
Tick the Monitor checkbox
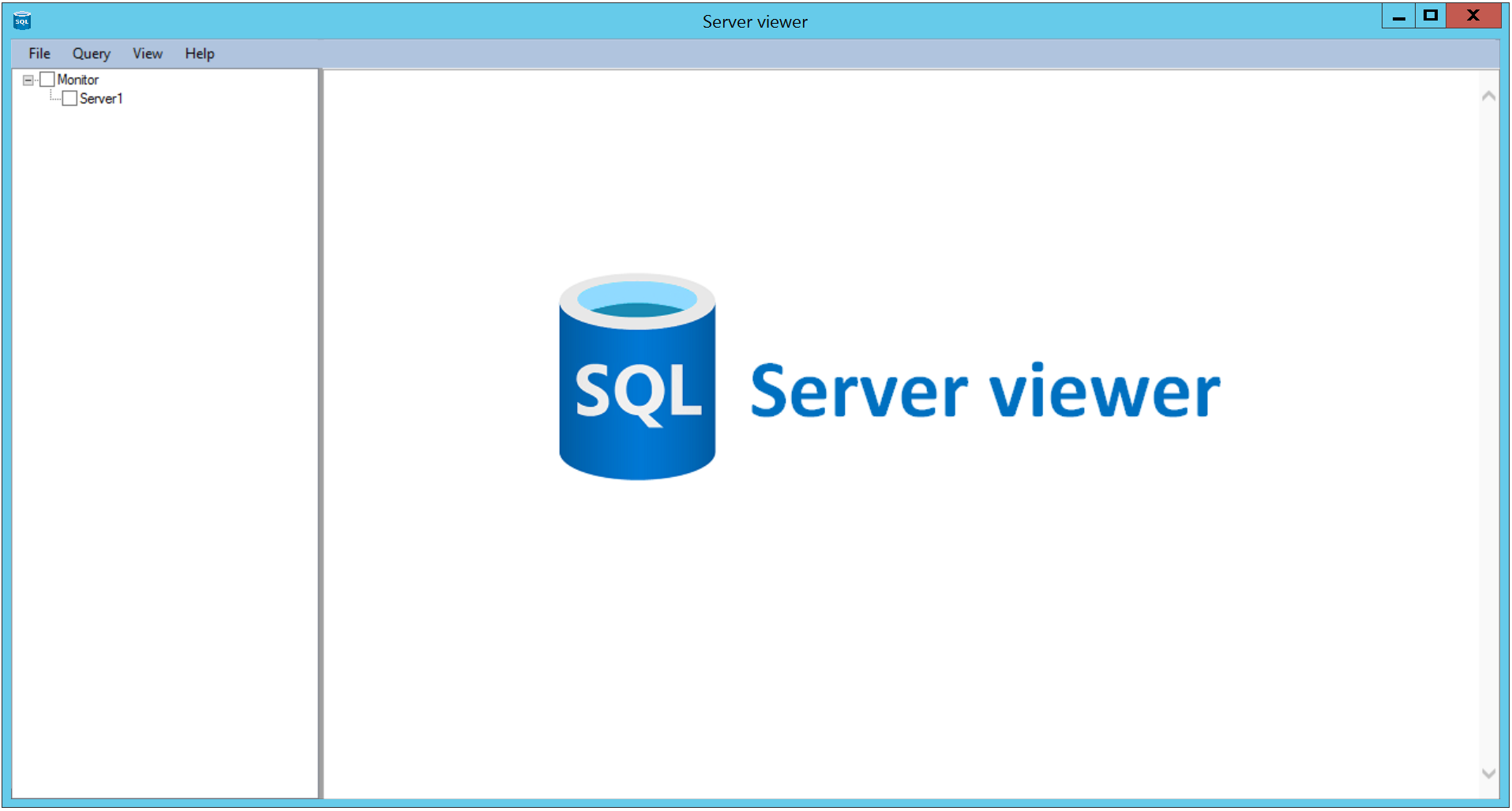[47, 80]
